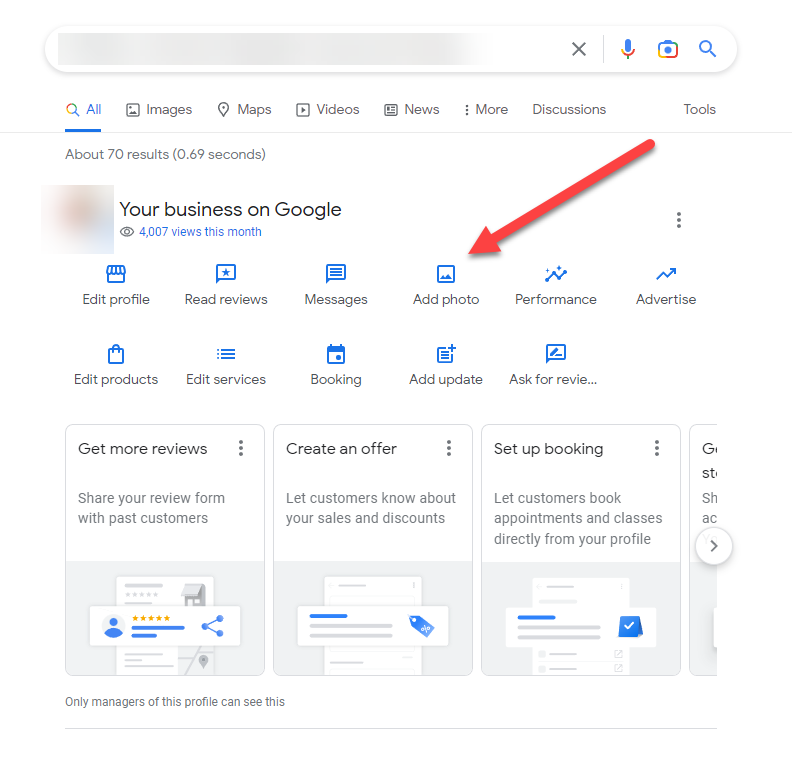Click the Add update post icon

click(x=446, y=354)
